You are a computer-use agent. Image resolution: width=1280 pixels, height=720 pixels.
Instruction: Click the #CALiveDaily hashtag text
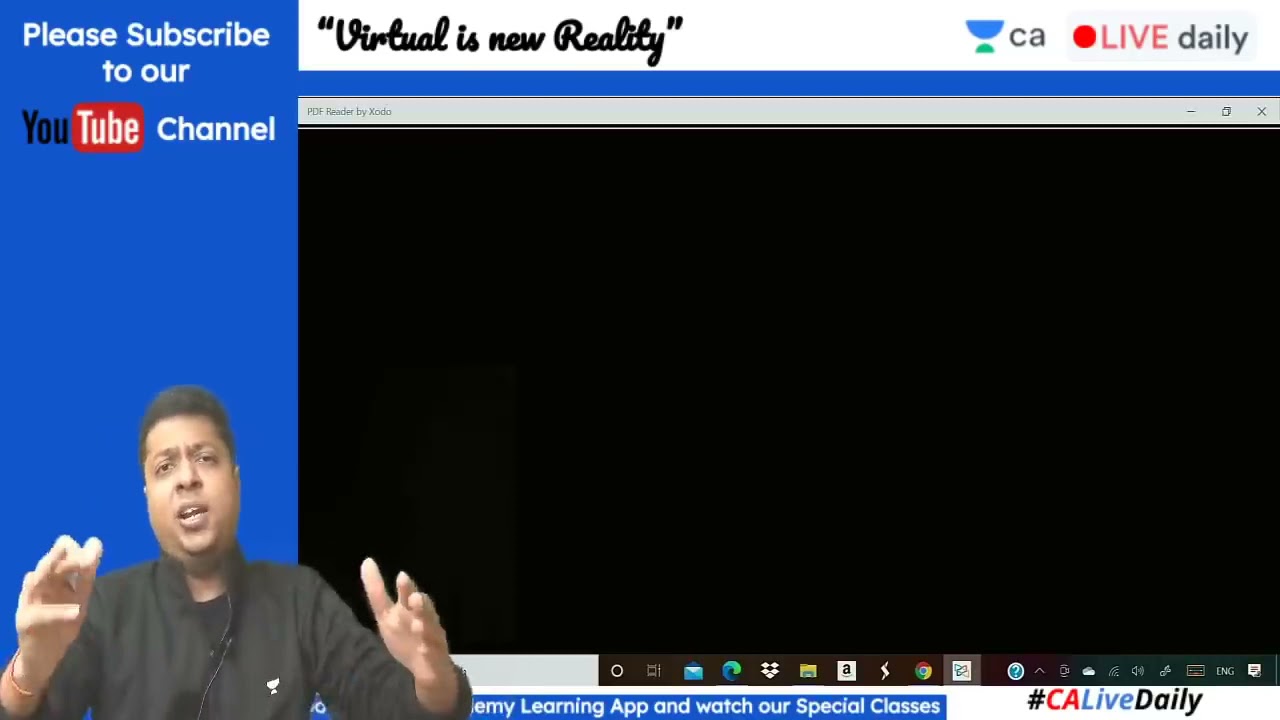(1114, 700)
